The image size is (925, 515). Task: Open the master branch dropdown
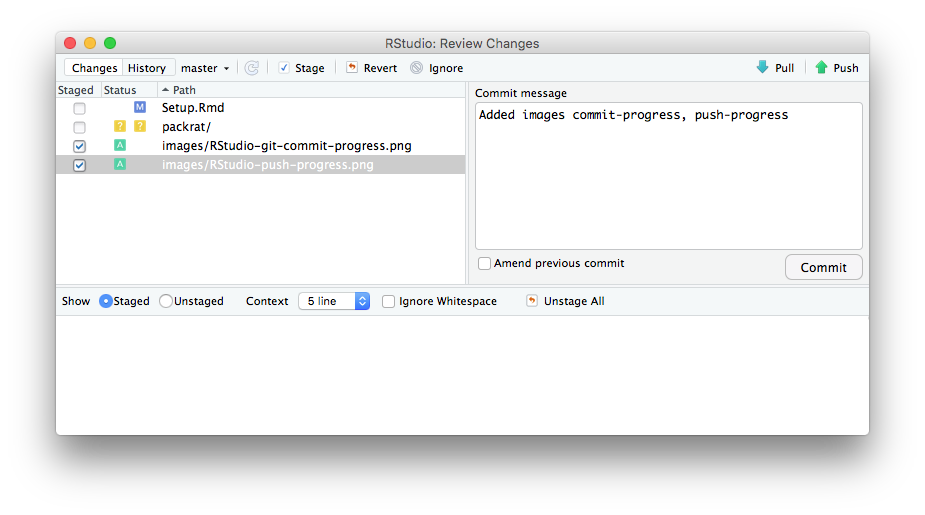(205, 68)
